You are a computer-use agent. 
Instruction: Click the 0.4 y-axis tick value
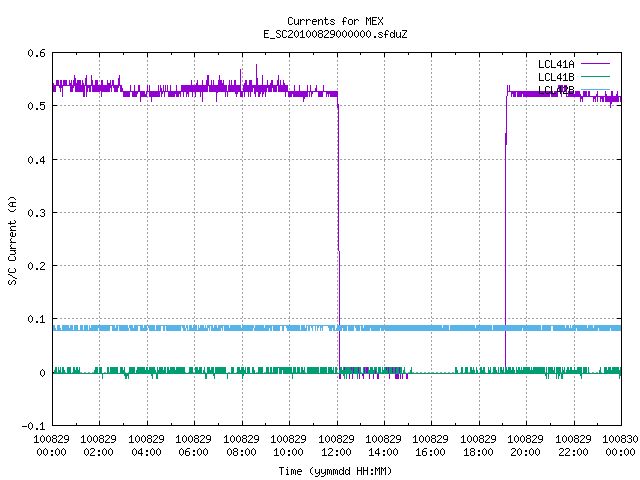pos(36,160)
